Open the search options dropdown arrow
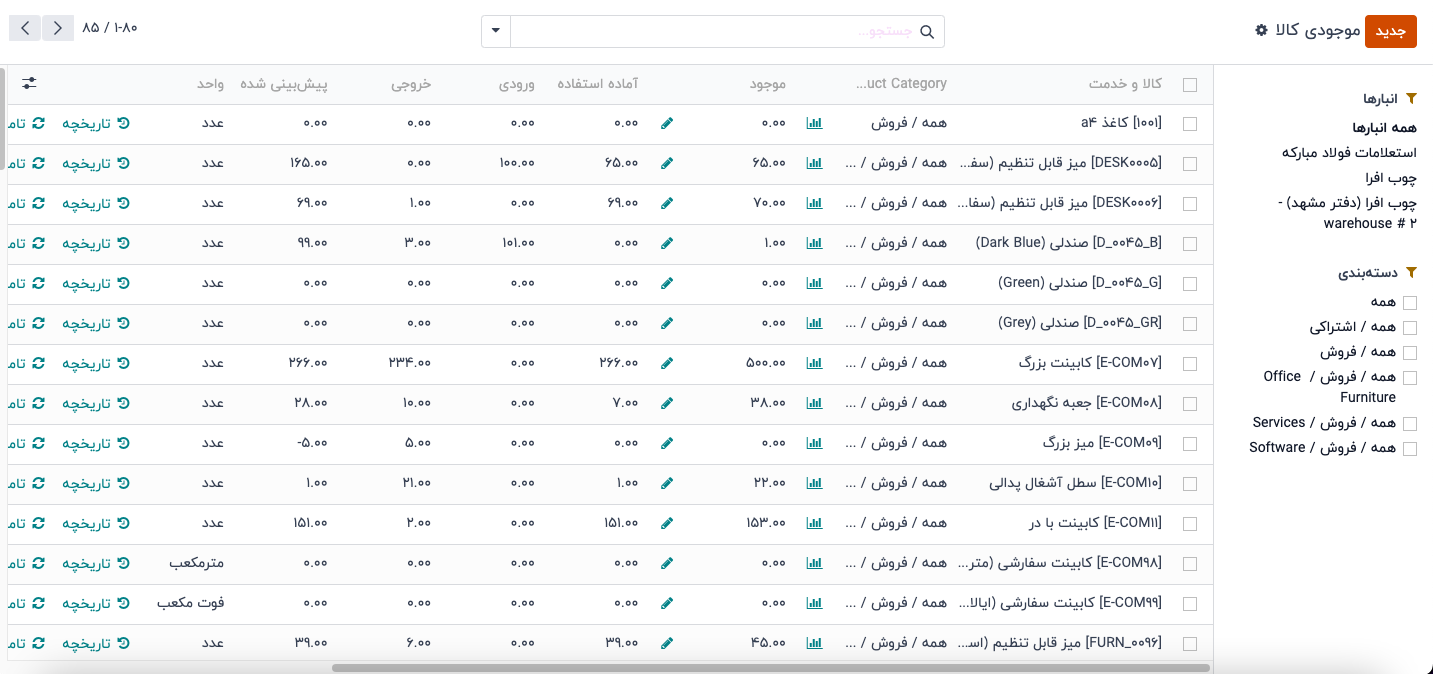This screenshot has height=674, width=1433. click(x=496, y=32)
